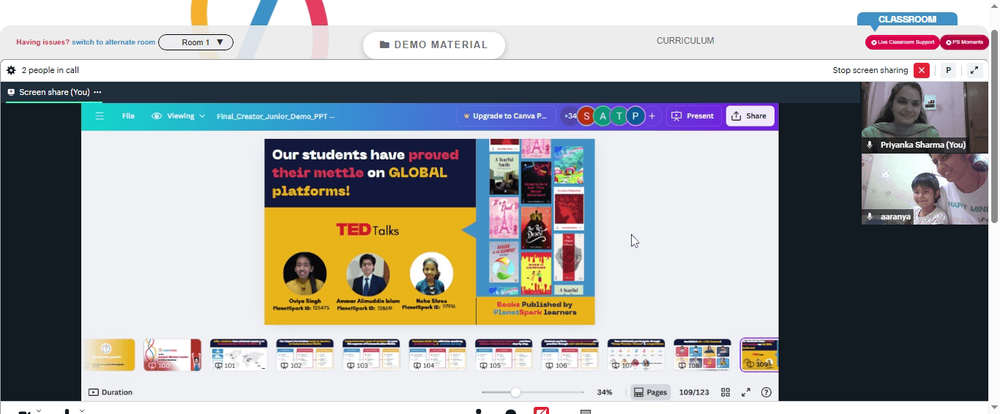Viewport: 1000px width, 414px height.
Task: Open screen share options three dots
Action: click(x=98, y=92)
